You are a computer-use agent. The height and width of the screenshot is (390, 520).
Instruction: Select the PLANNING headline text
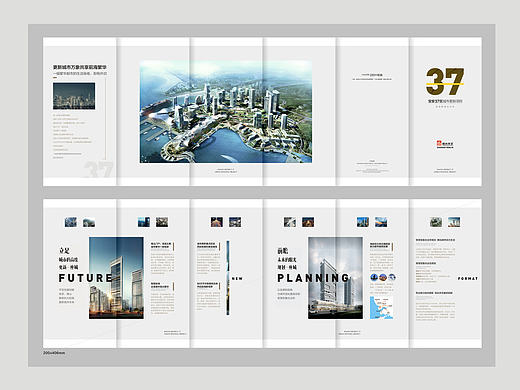tap(313, 278)
